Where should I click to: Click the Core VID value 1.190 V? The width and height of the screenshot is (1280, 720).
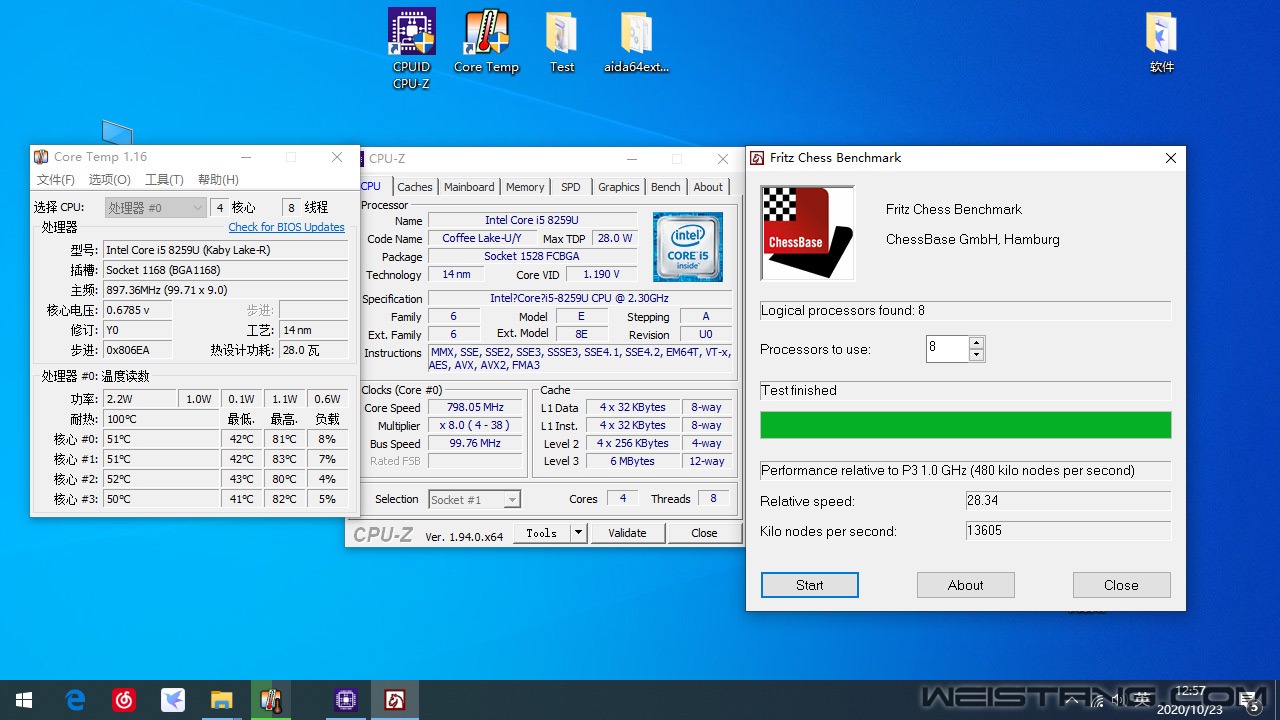coord(601,274)
